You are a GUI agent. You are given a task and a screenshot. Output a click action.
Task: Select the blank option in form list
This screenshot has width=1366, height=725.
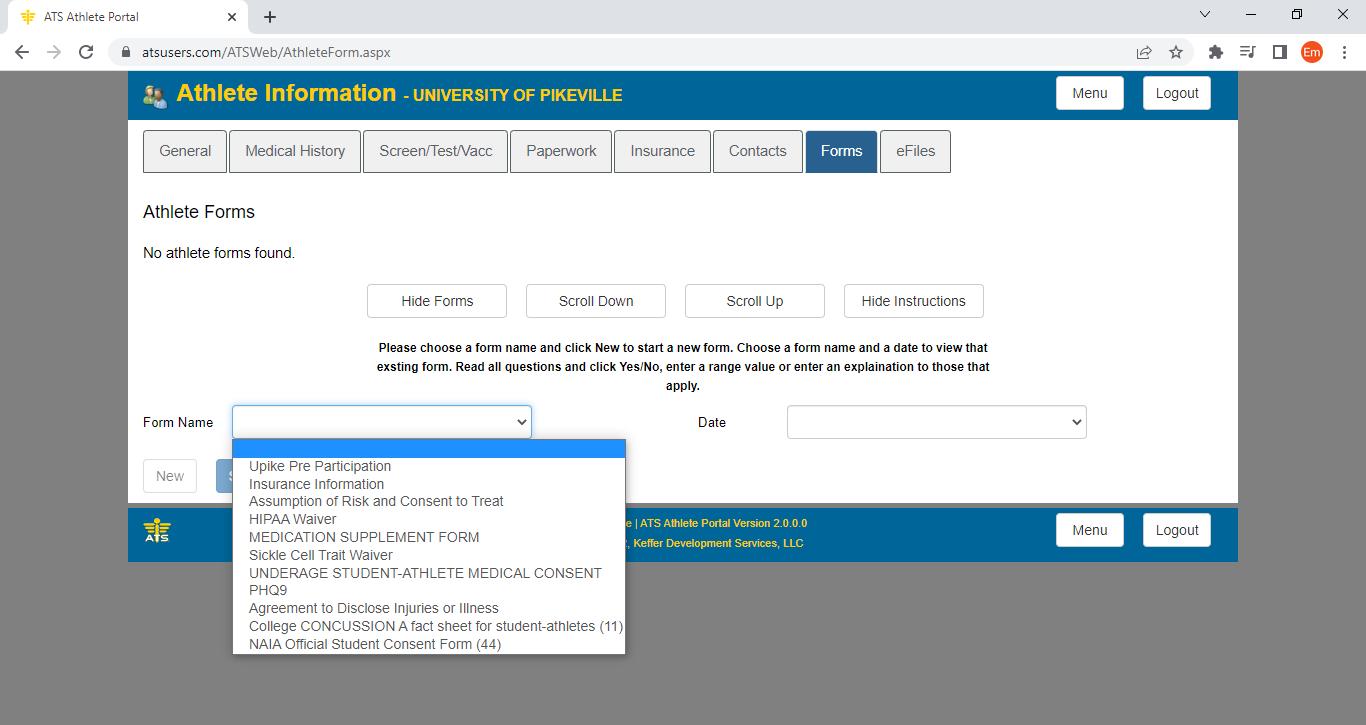click(x=429, y=449)
